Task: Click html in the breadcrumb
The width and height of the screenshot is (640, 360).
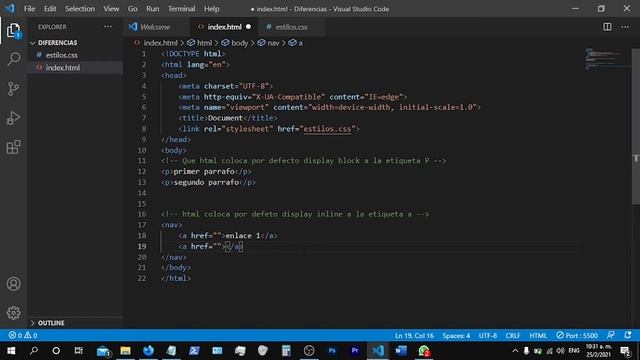Action: pos(200,43)
